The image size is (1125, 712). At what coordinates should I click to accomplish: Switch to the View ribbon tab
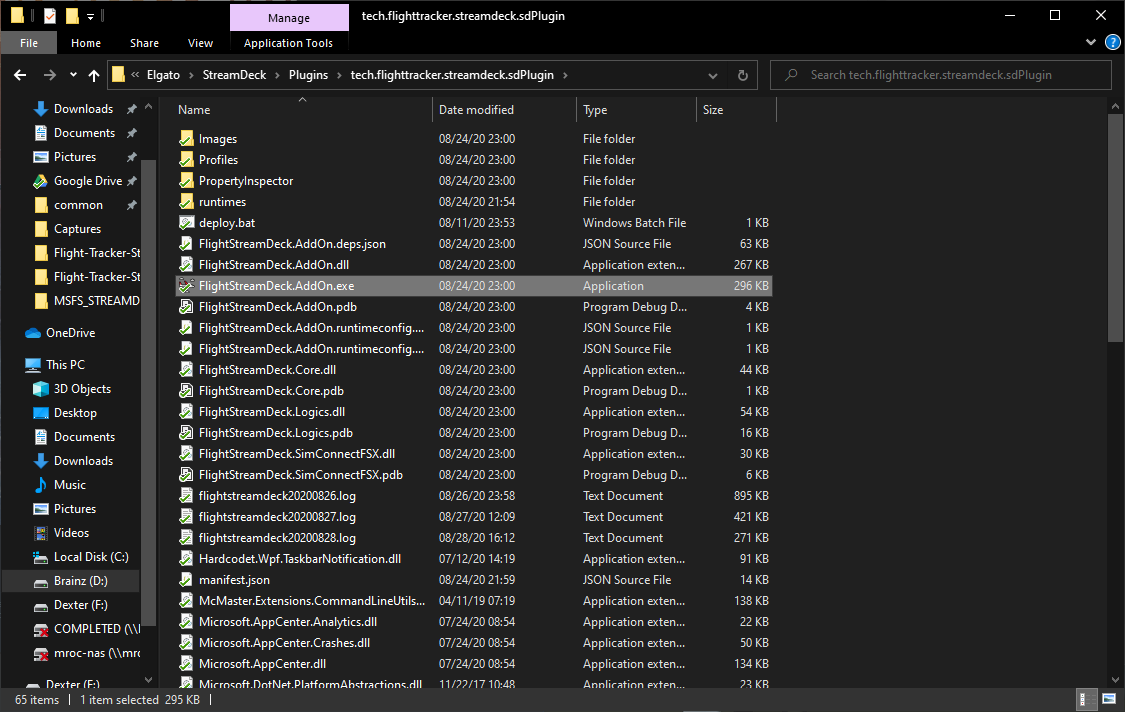(x=200, y=43)
